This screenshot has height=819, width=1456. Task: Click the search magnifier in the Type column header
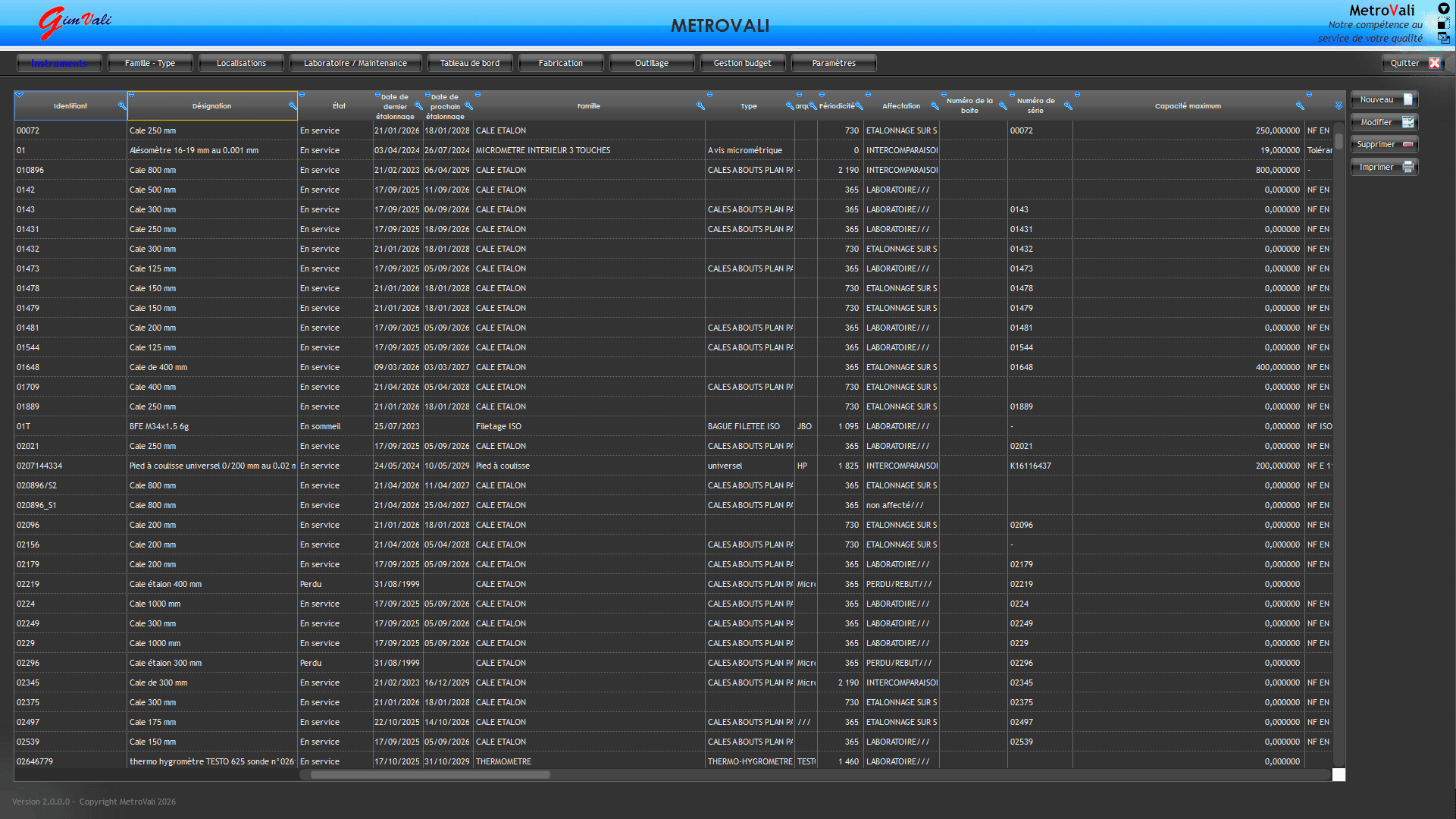coord(790,106)
